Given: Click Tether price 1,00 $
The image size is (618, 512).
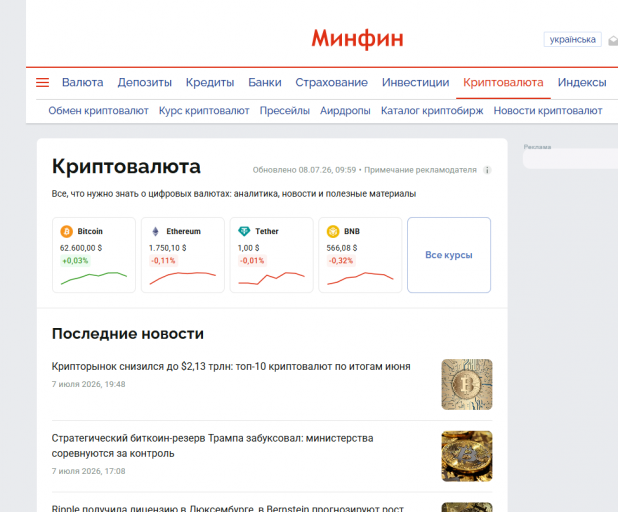Looking at the screenshot, I should 248,248.
